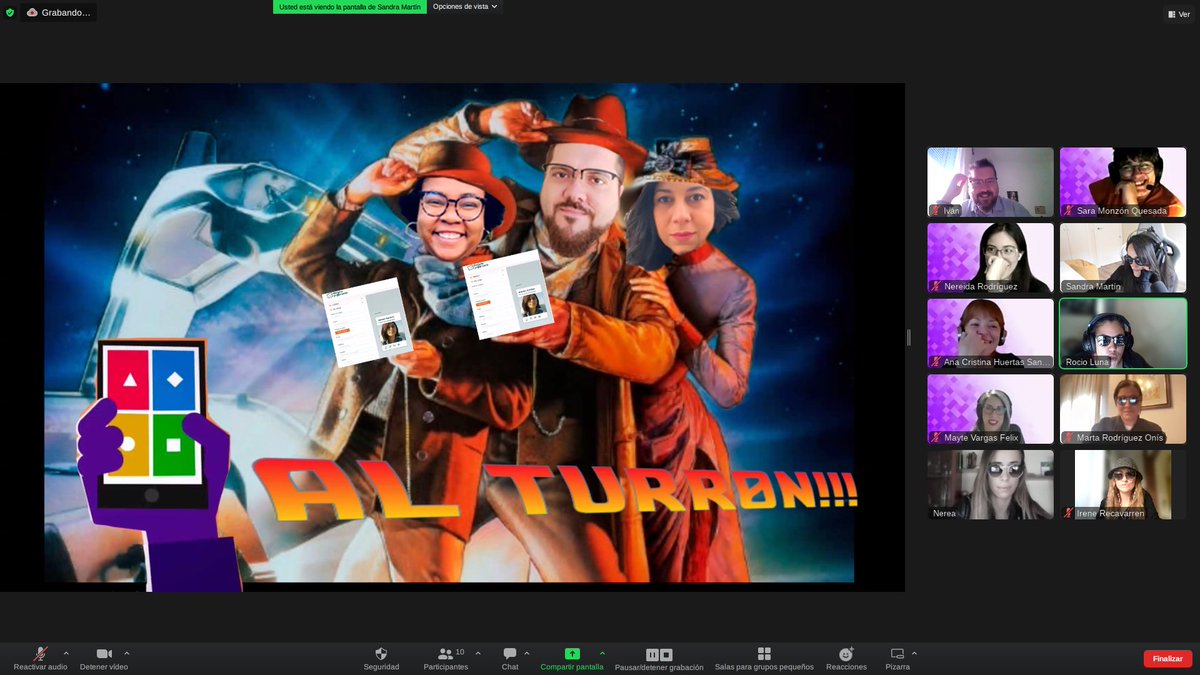
Task: Open the Participantes panel
Action: (445, 658)
